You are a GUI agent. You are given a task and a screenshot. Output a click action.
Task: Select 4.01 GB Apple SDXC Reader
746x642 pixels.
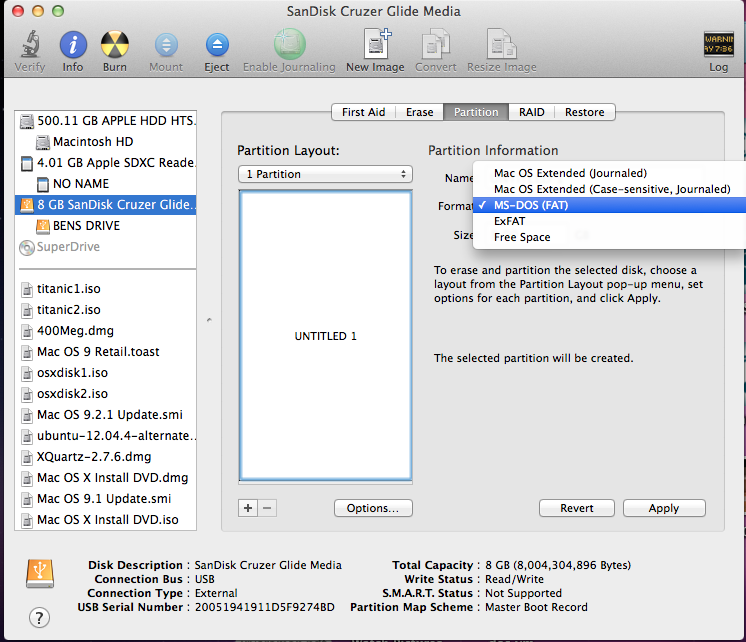tap(106, 163)
